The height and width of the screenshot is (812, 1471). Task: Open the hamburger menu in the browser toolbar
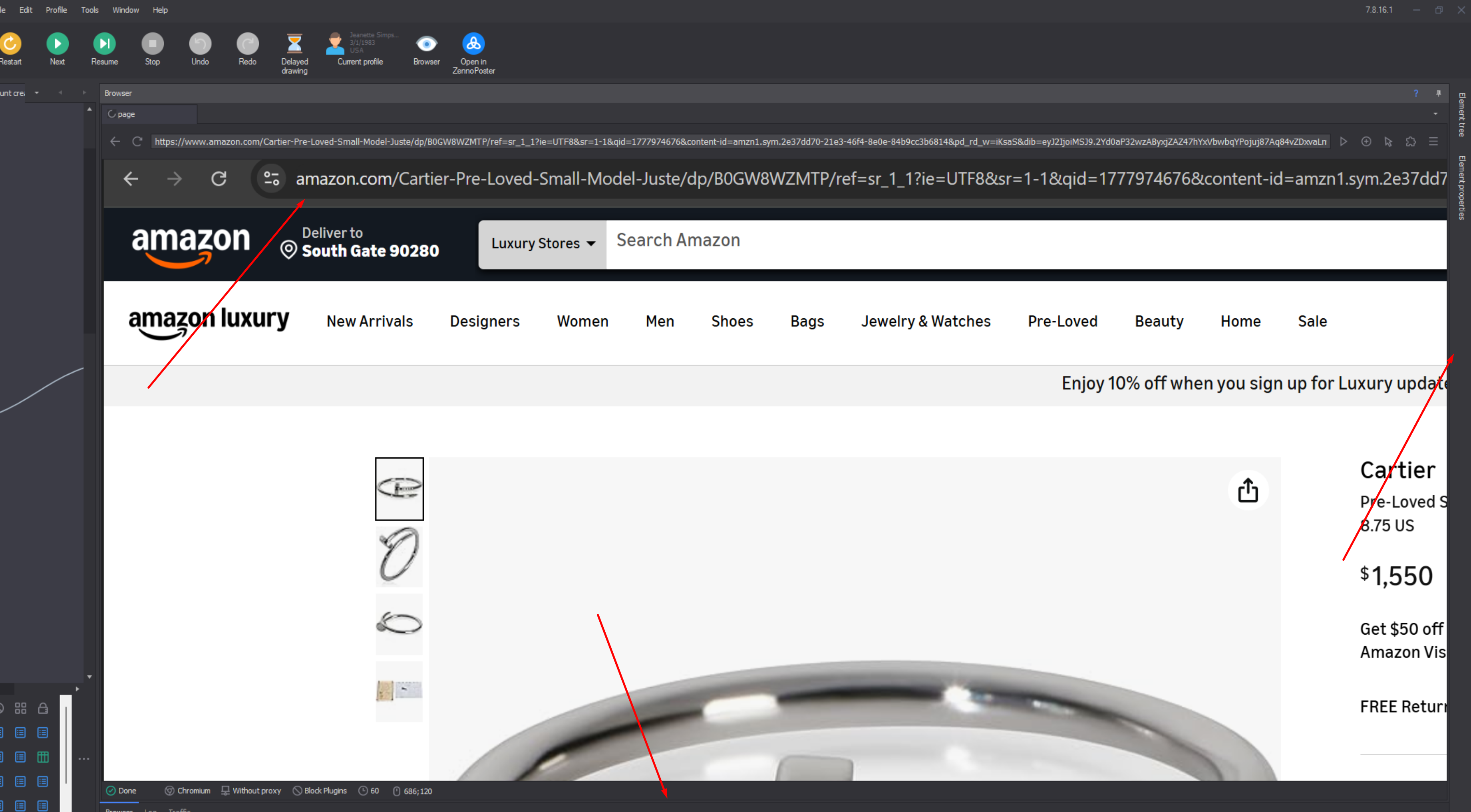pyautogui.click(x=1433, y=142)
